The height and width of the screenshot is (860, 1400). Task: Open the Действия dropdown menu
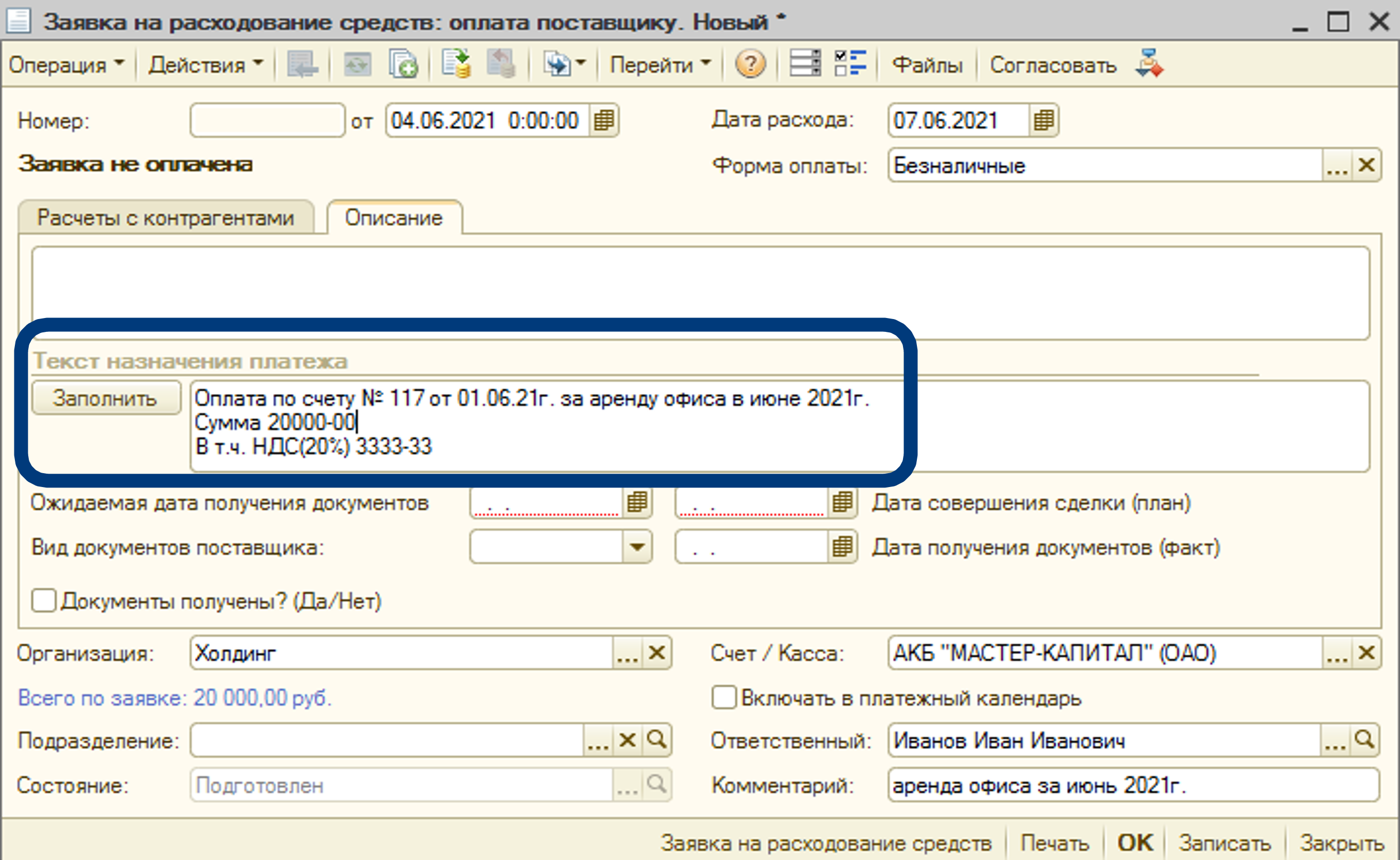tap(206, 65)
